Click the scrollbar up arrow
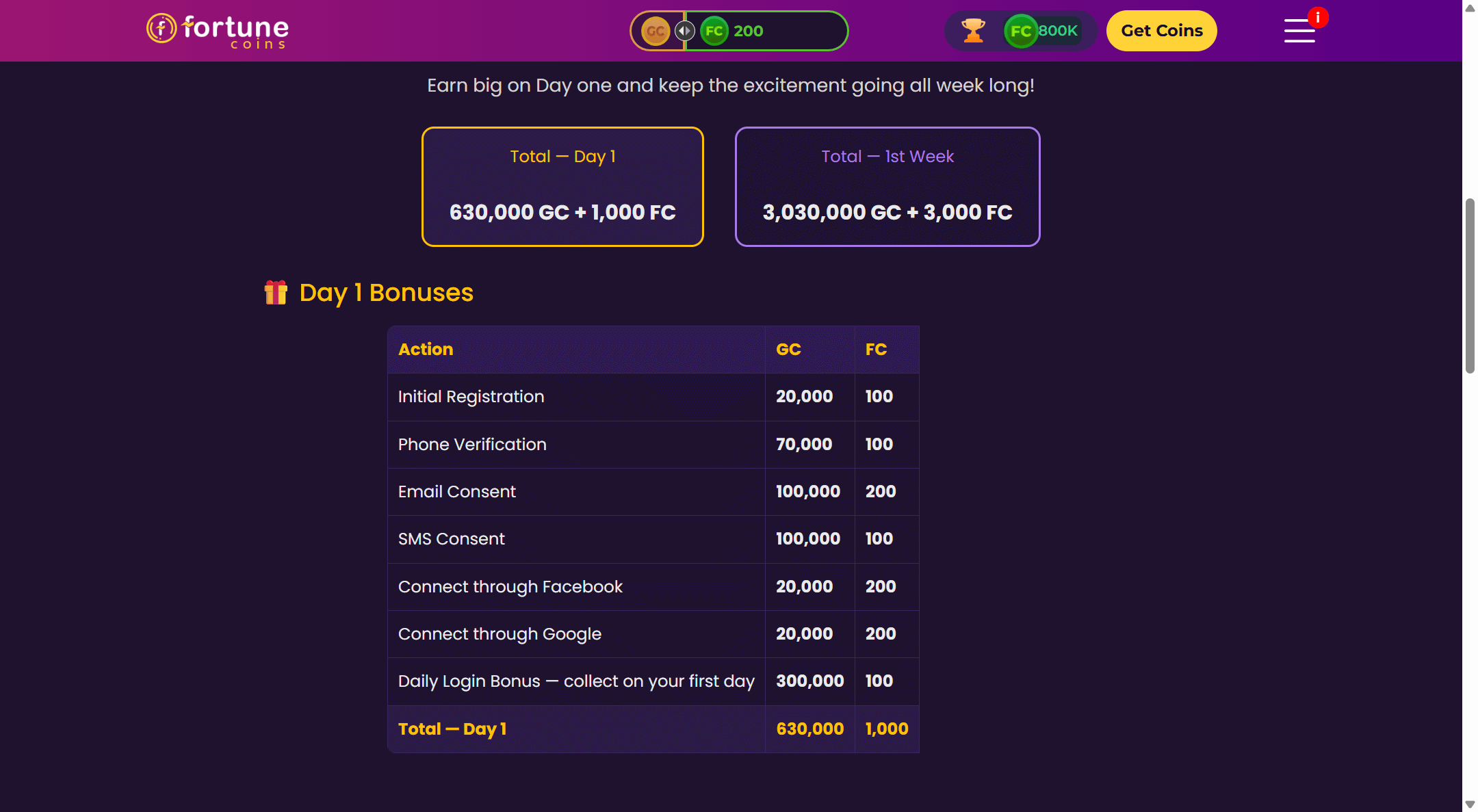The height and width of the screenshot is (812, 1478). pos(1470,8)
